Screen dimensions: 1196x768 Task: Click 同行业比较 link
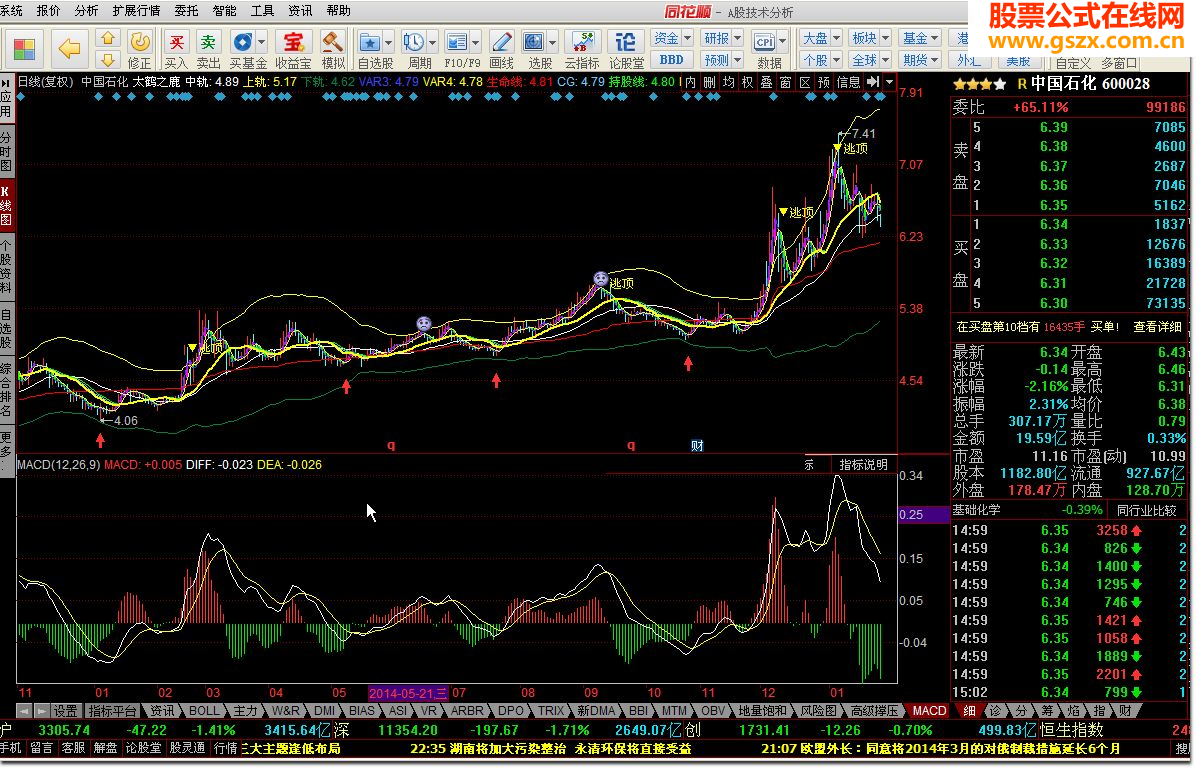point(1146,510)
